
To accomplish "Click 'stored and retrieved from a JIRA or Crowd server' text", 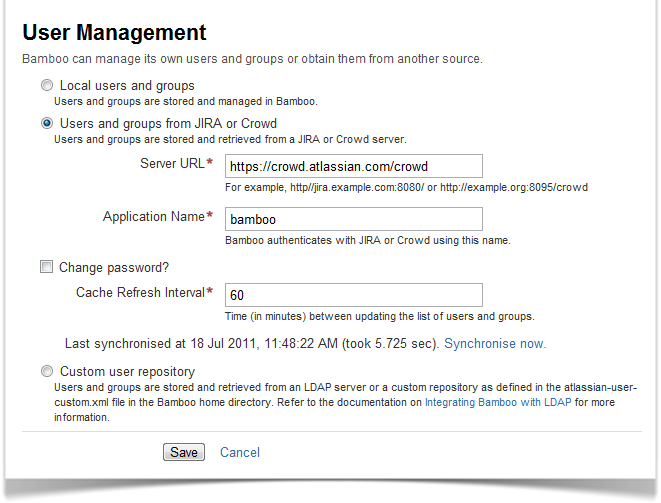I will (230, 140).
